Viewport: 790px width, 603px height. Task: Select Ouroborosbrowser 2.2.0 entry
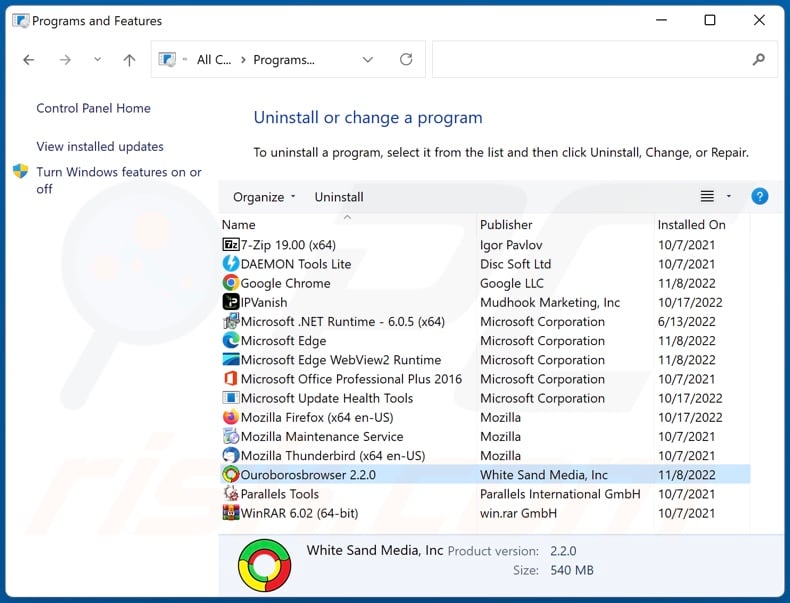tap(486, 475)
